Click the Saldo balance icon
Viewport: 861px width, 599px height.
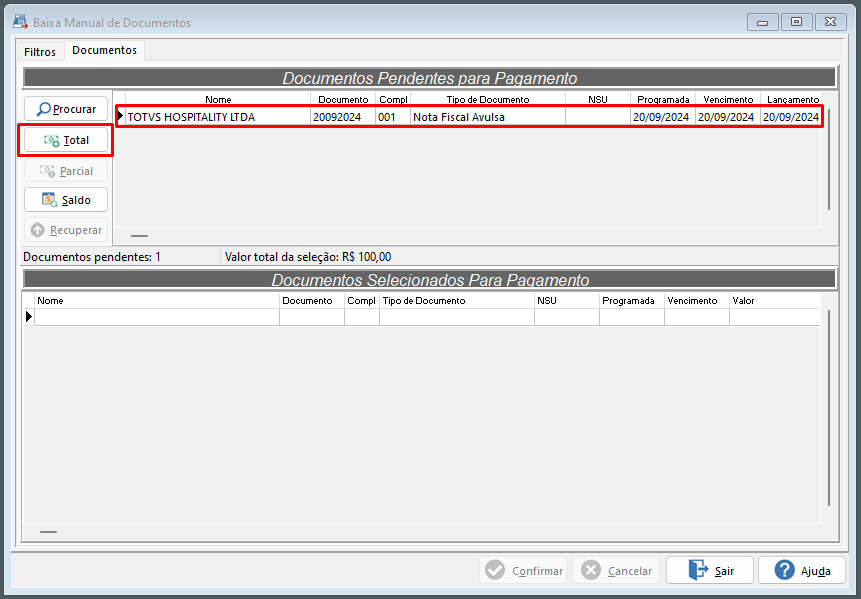(50, 200)
